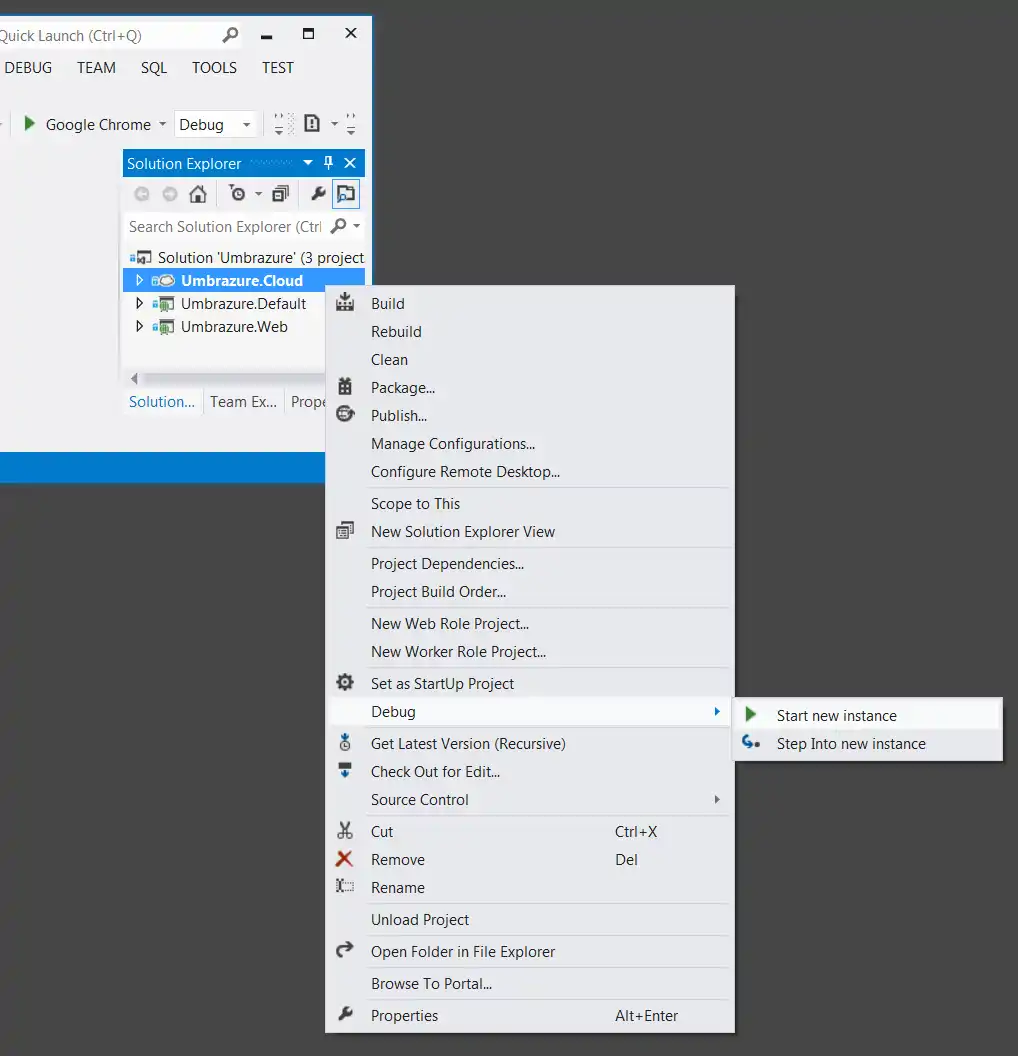Image resolution: width=1018 pixels, height=1056 pixels.
Task: Click Check Out for Edit icon
Action: tap(345, 770)
